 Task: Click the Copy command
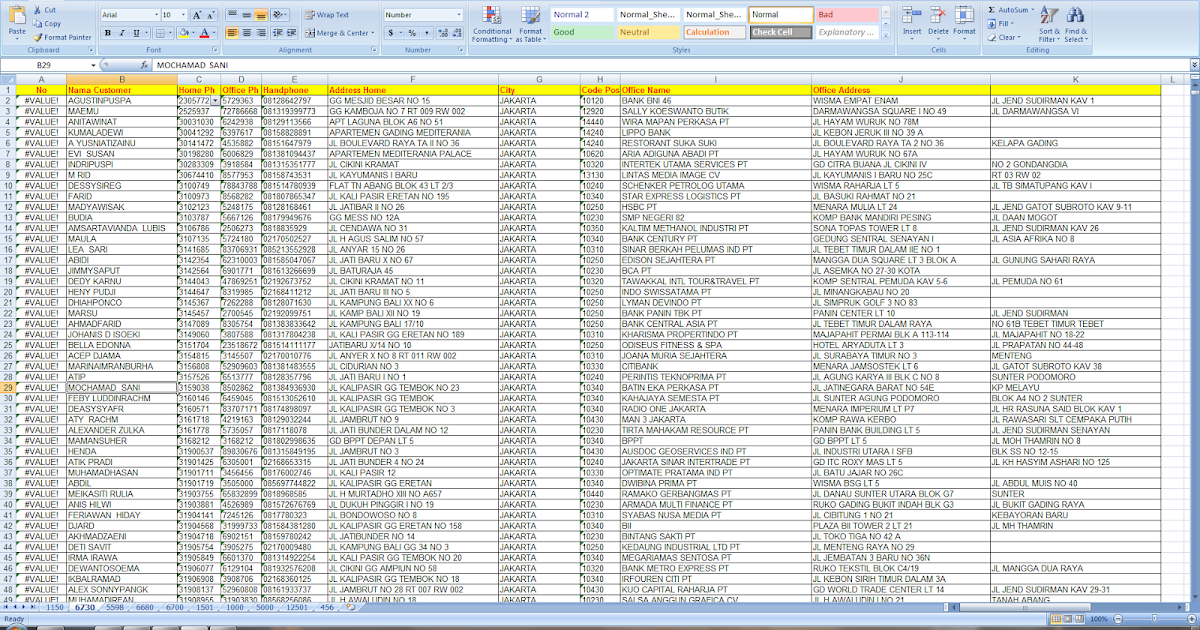tap(46, 23)
